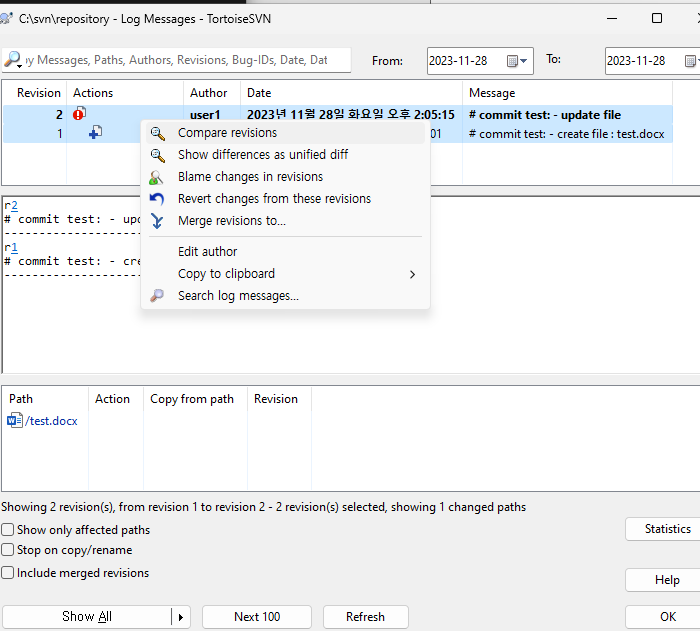Minimize the Log Messages window
Viewport: 700px width, 631px height.
pyautogui.click(x=612, y=18)
